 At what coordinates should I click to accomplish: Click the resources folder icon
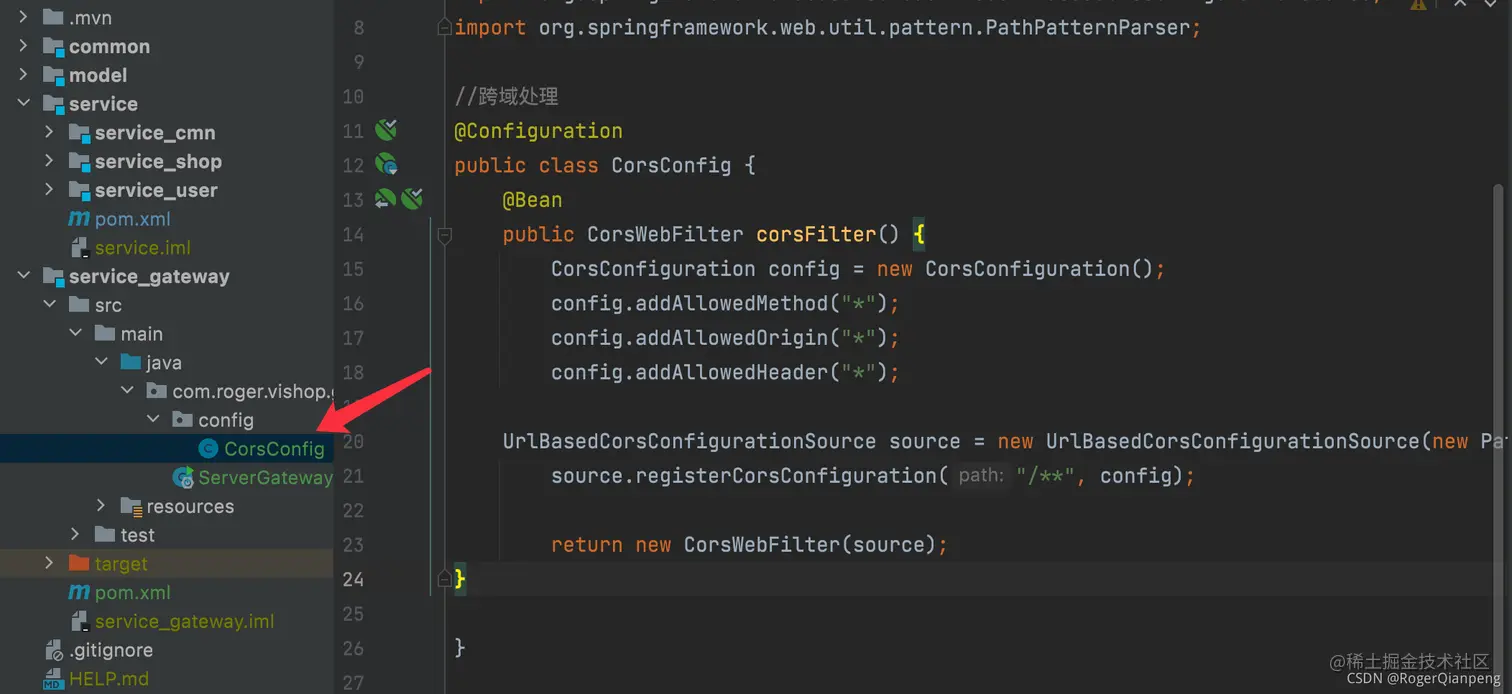click(131, 506)
